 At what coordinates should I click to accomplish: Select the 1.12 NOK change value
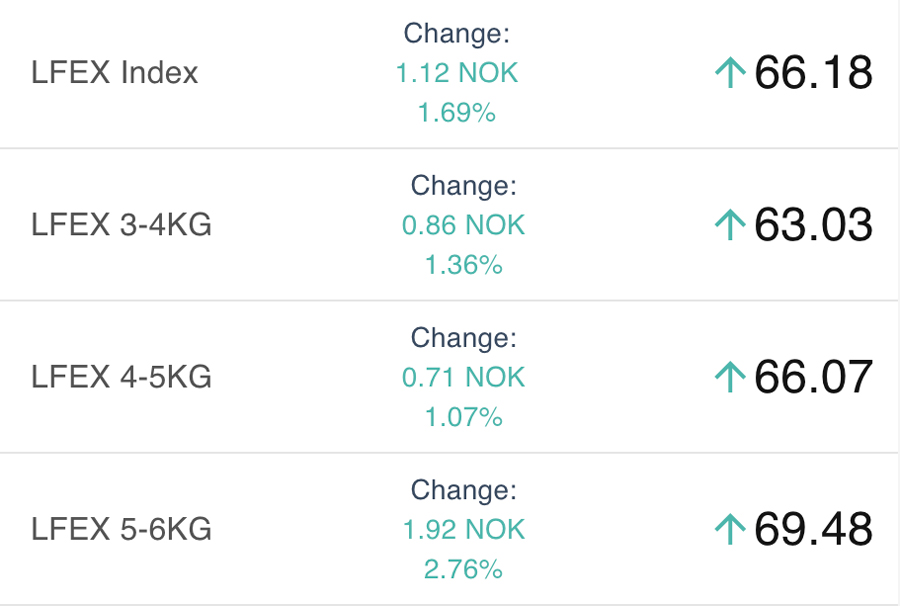[457, 73]
